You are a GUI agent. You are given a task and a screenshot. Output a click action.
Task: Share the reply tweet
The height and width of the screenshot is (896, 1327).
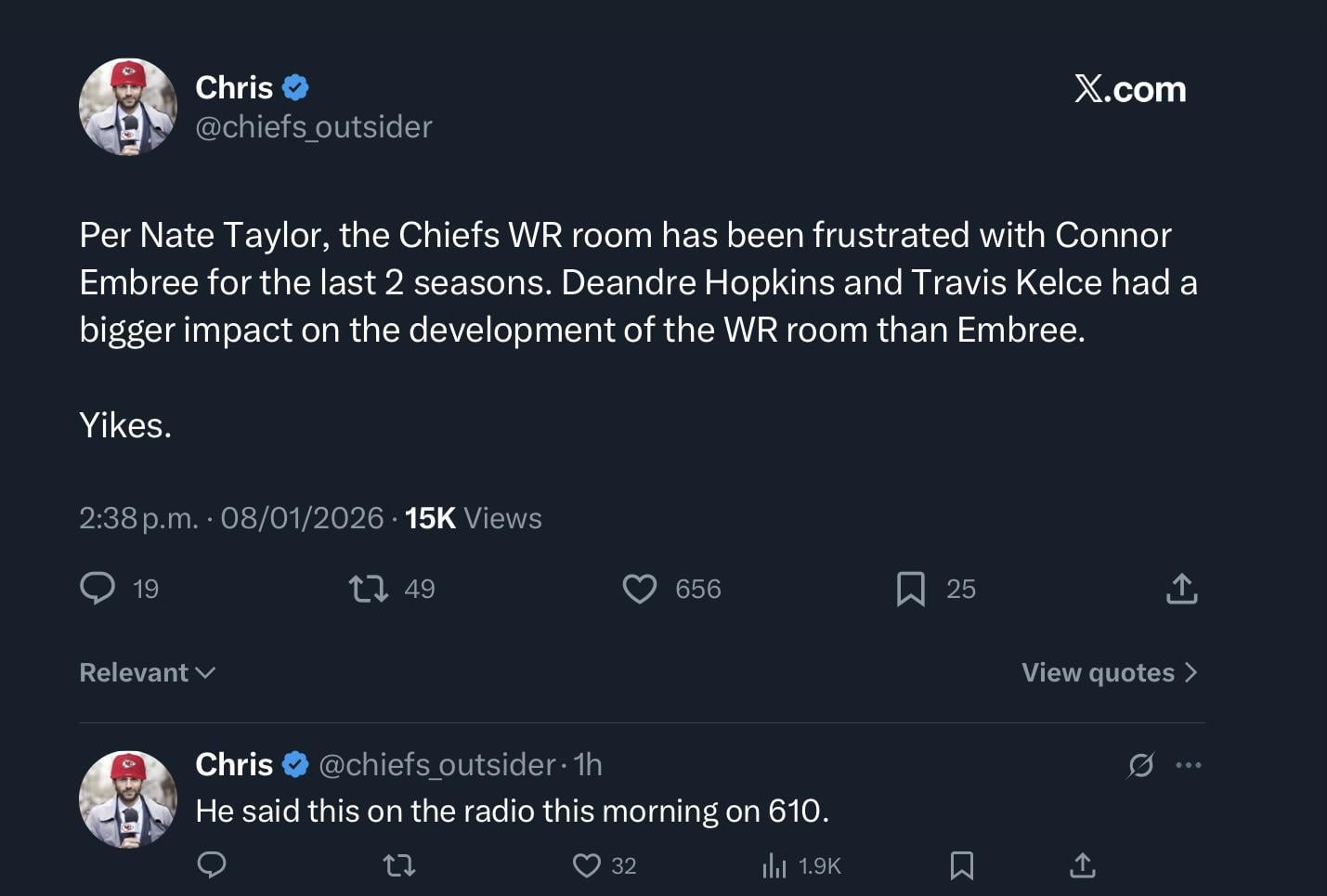(x=1082, y=864)
